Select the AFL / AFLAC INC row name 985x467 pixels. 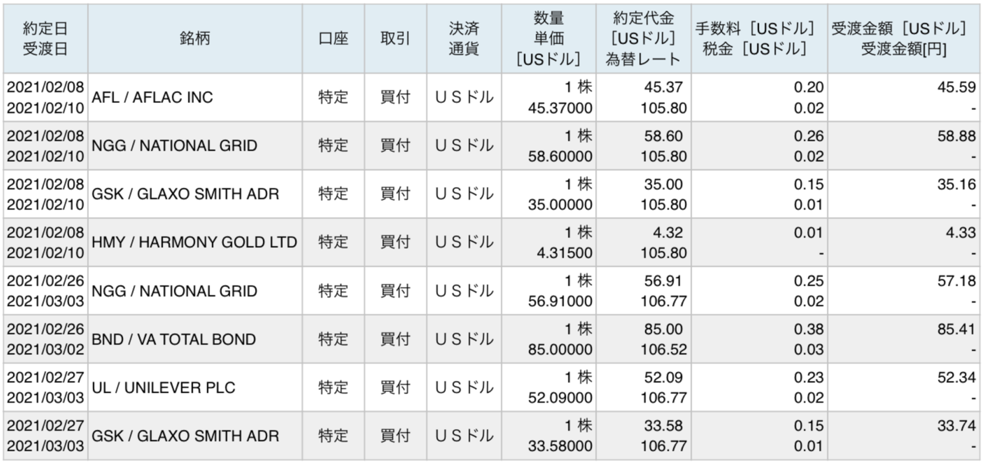point(153,97)
